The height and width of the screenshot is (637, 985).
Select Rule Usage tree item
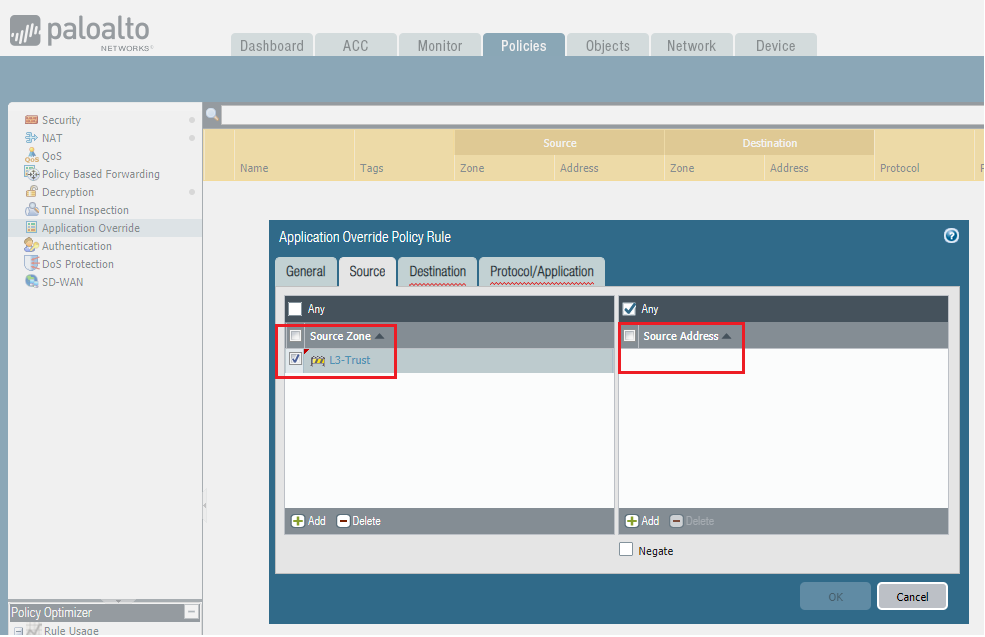[71, 630]
